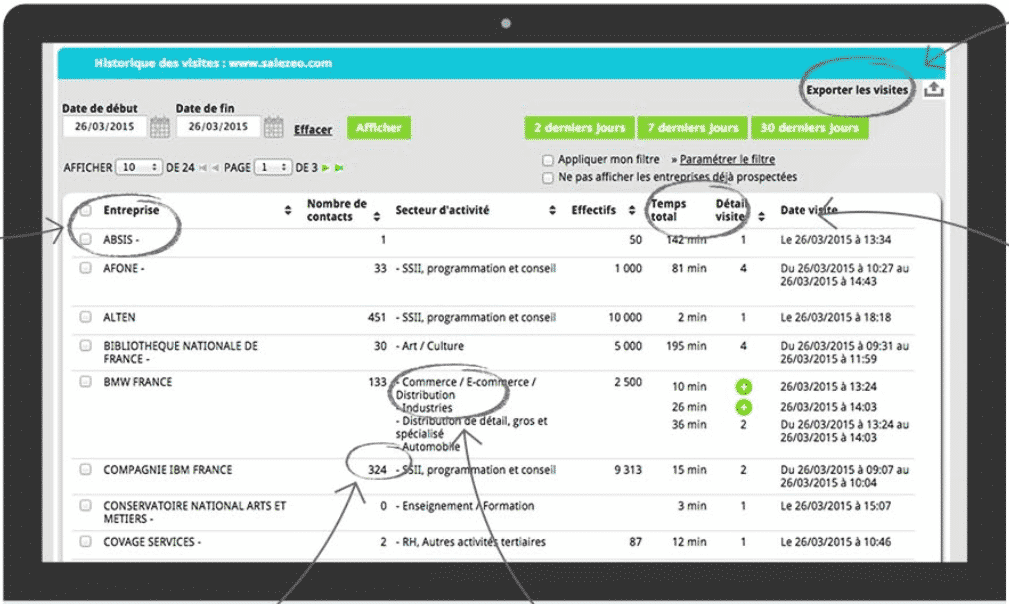Select the COVAGE SERVICES row checkbox
1009x604 pixels.
coord(86,541)
